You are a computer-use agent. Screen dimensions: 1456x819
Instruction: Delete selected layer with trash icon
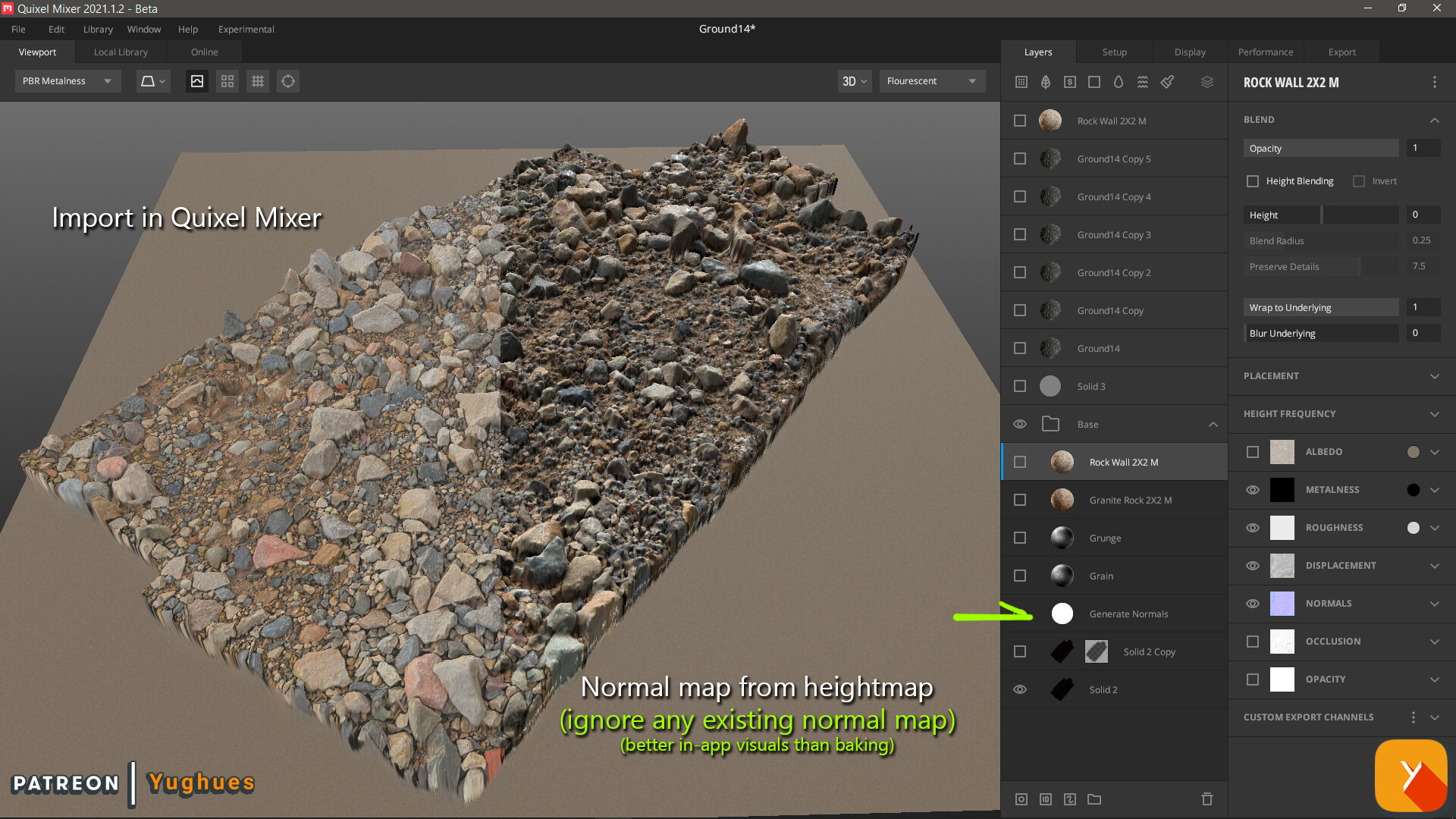(1207, 799)
